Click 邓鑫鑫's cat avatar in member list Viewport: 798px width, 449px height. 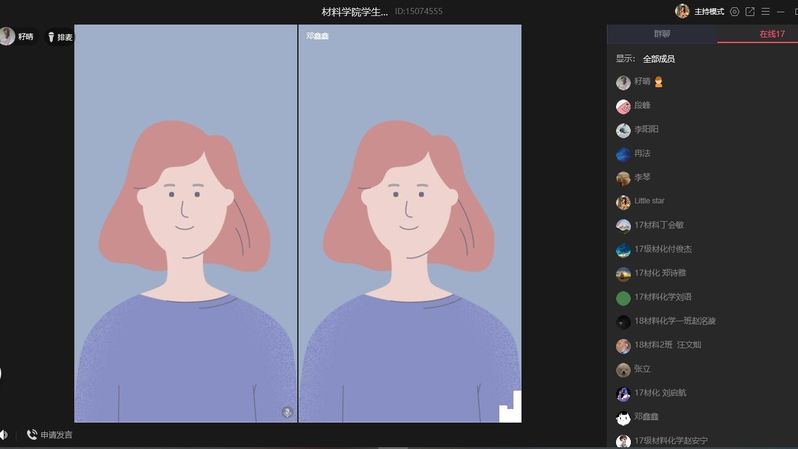[623, 417]
